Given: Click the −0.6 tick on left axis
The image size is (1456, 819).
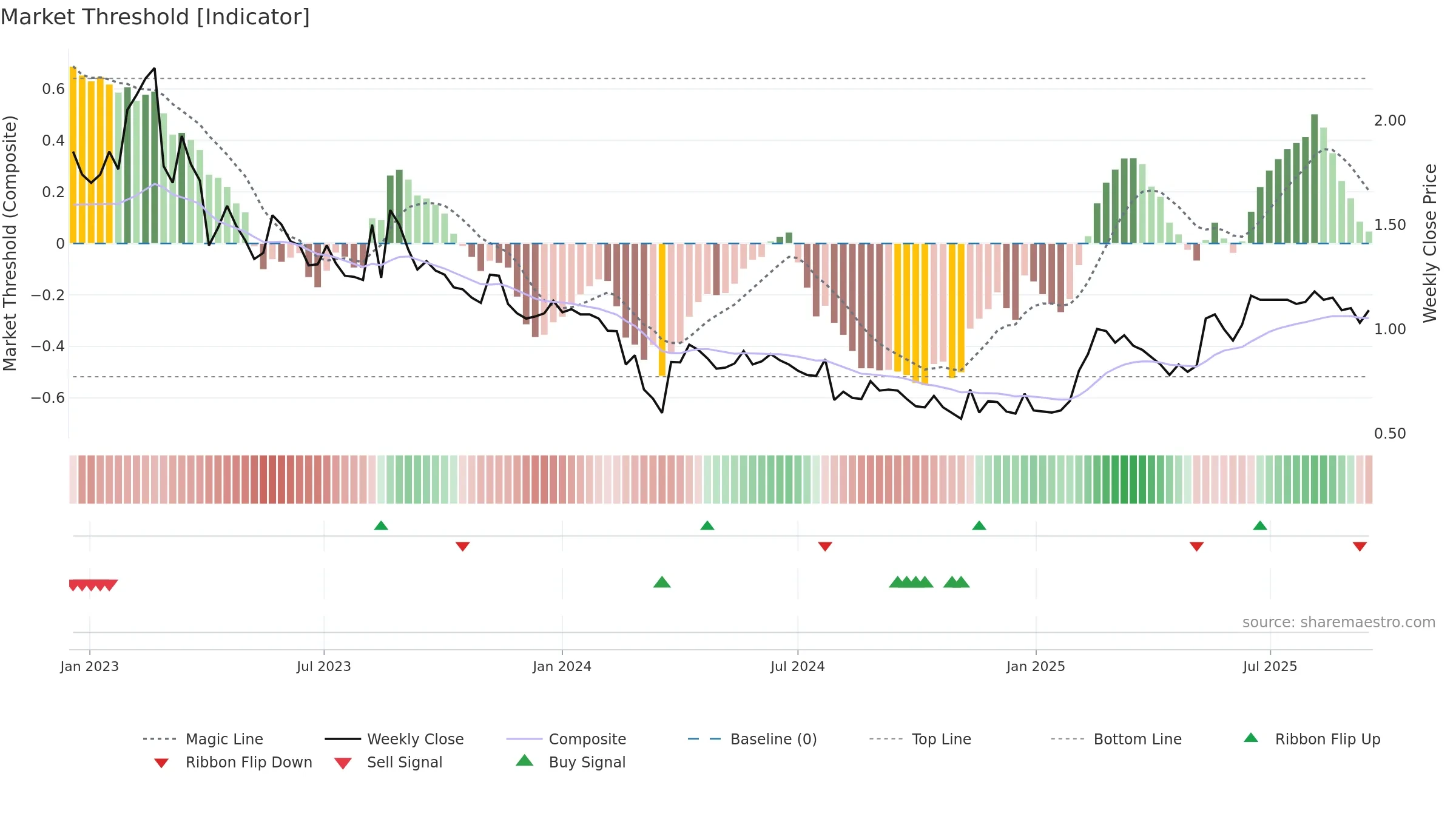Looking at the screenshot, I should (48, 398).
